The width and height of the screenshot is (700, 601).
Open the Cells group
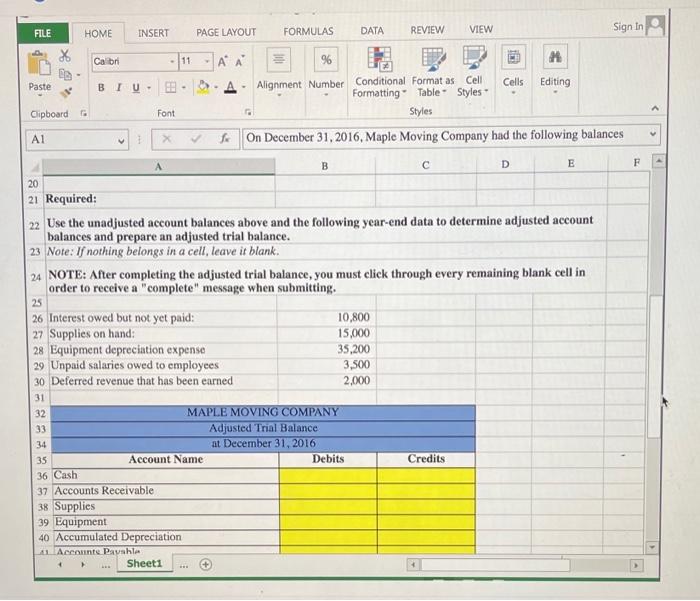click(513, 69)
